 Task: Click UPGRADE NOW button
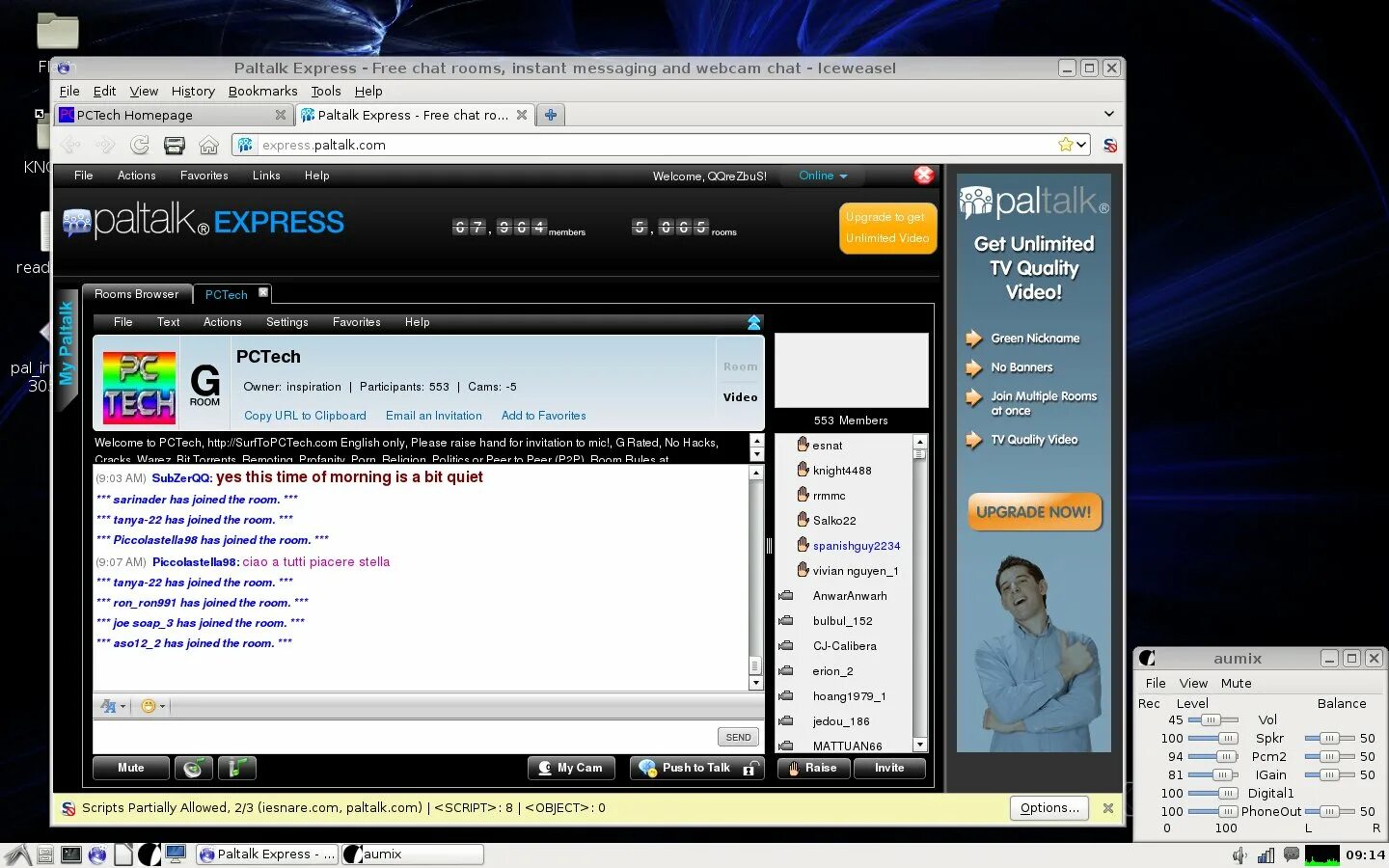coord(1033,512)
